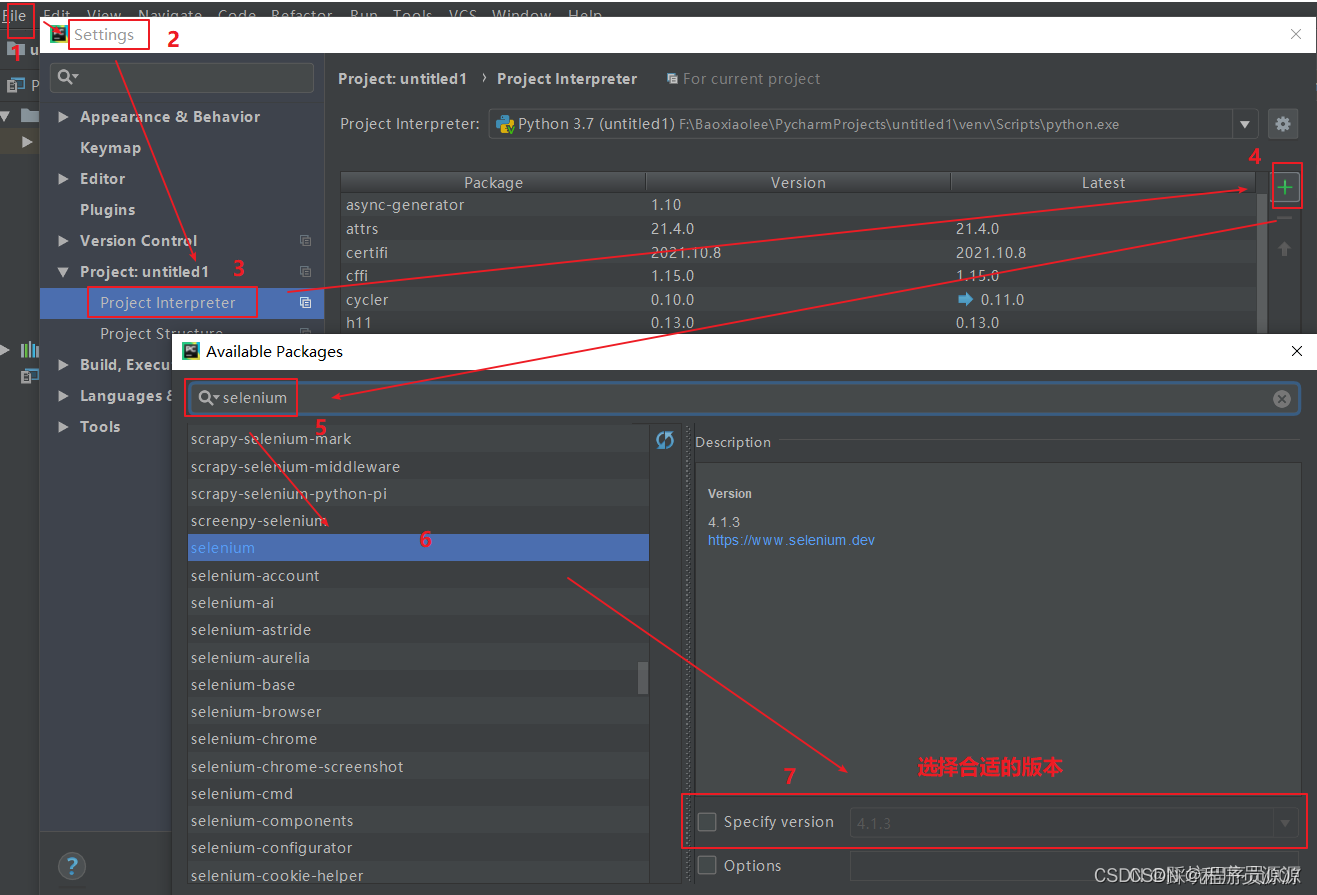Select certifi installed package row

(798, 253)
